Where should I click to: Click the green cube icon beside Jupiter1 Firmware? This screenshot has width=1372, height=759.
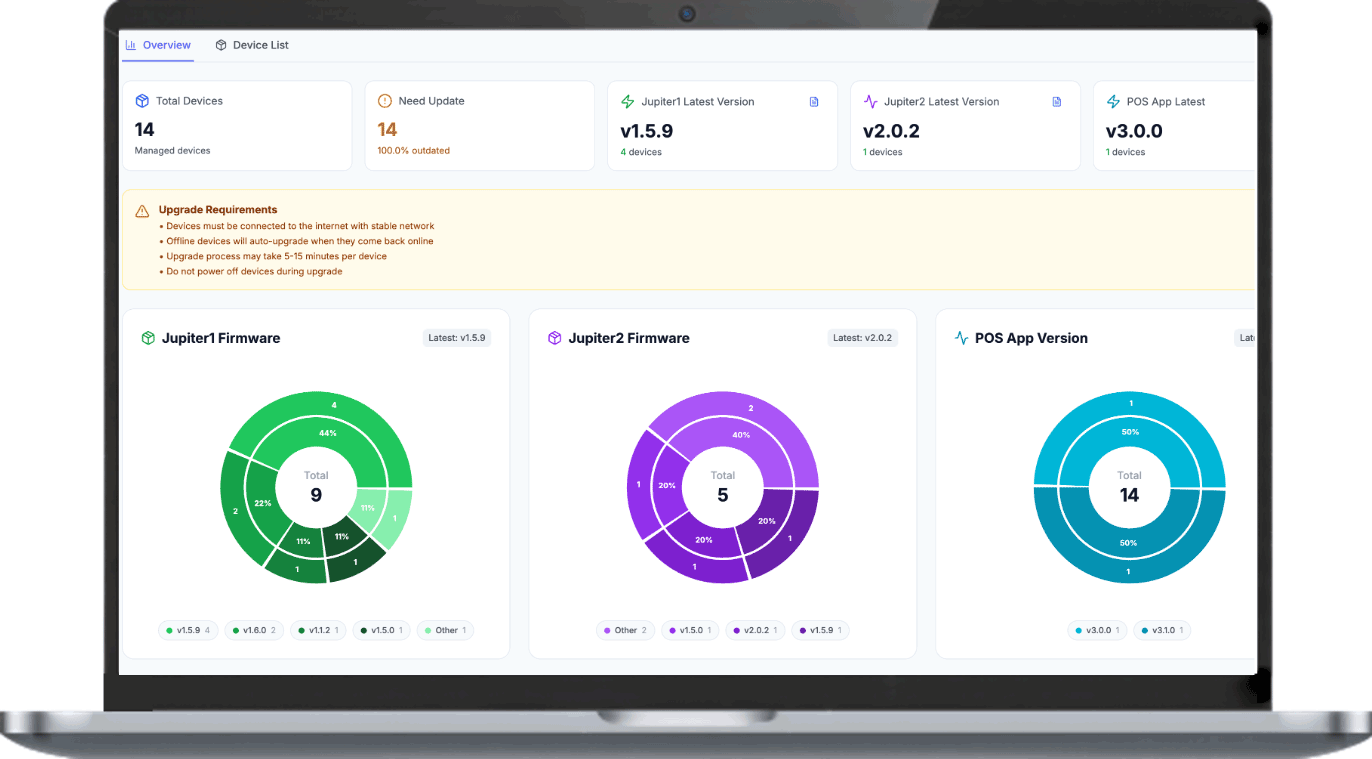pyautogui.click(x=148, y=338)
